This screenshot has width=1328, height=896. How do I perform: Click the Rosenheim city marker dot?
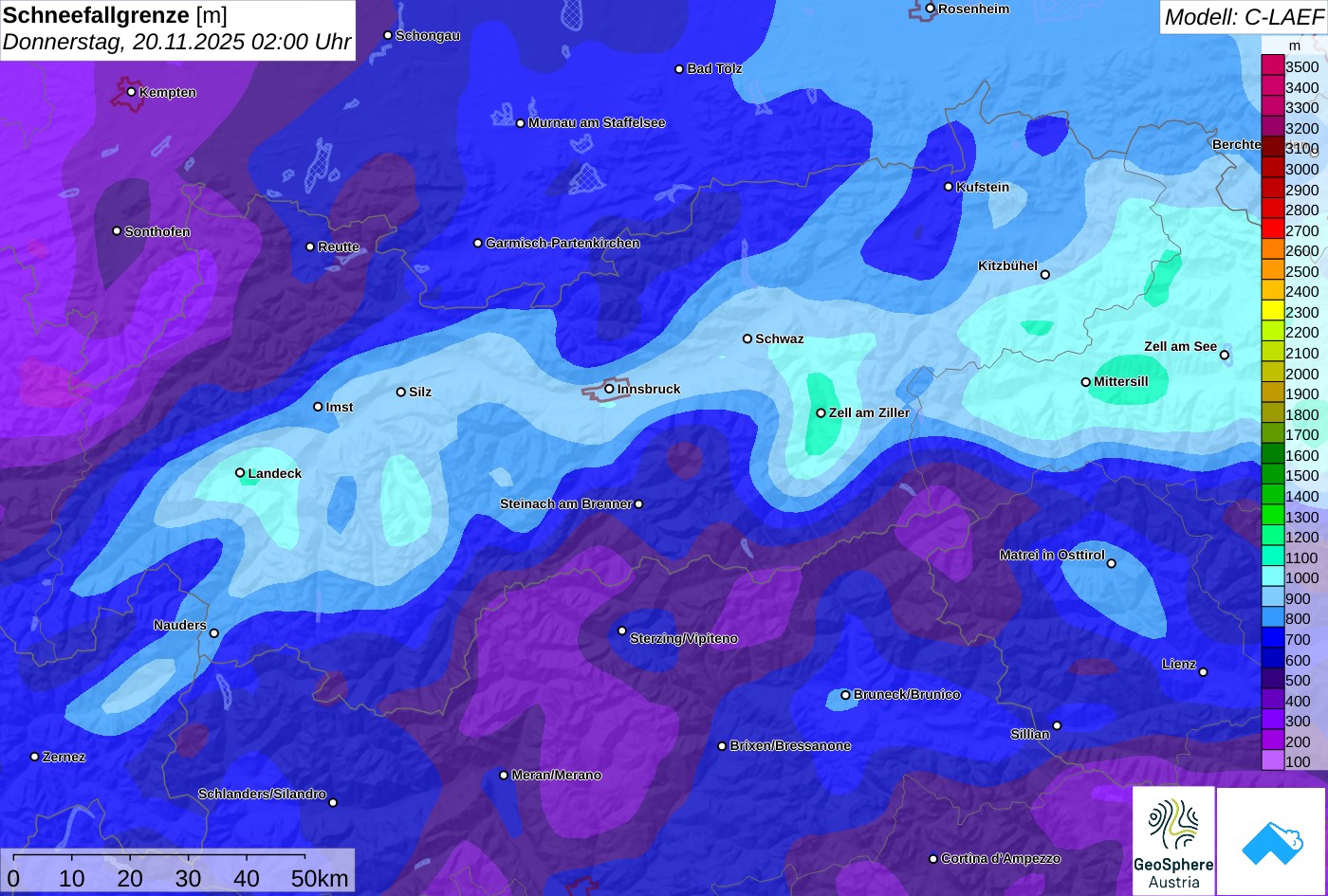pyautogui.click(x=931, y=9)
